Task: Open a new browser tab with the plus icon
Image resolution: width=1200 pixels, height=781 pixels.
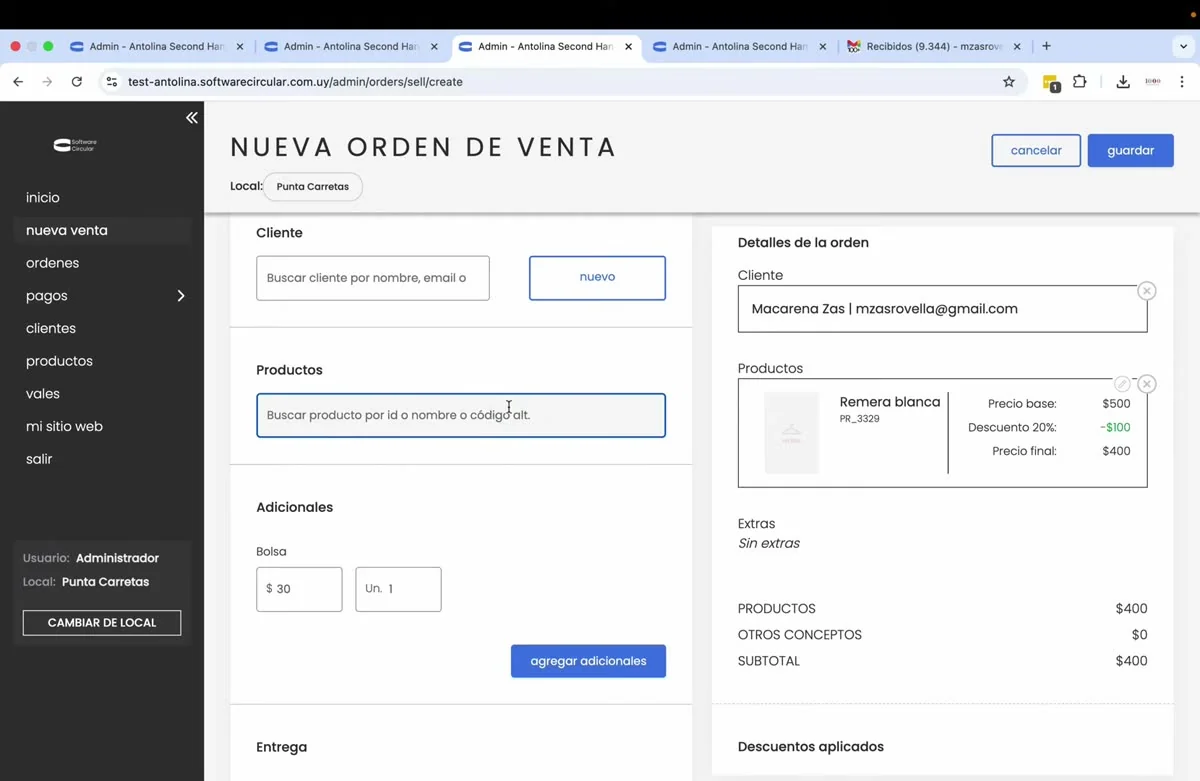Action: click(1046, 46)
